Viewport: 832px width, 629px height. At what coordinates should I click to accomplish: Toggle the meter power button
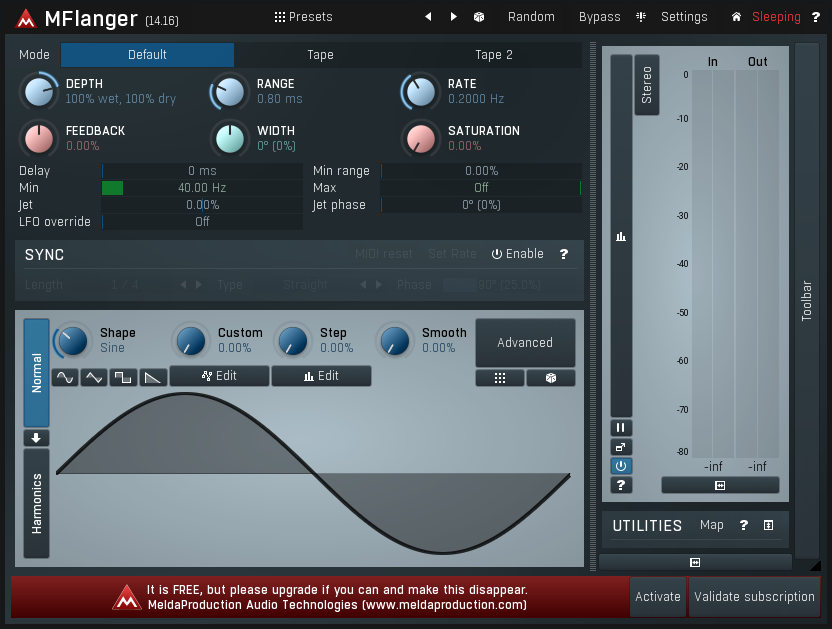click(x=621, y=466)
